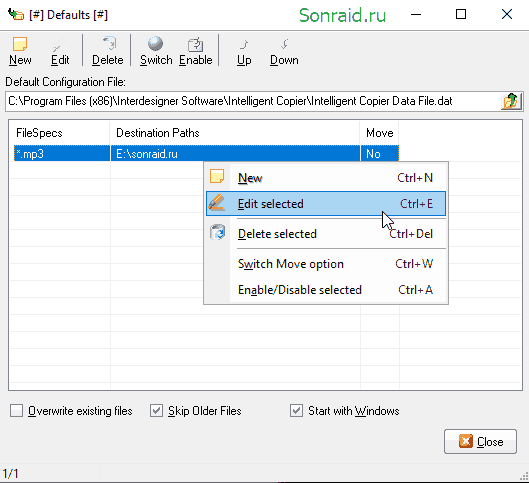Browse for default configuration file icon
This screenshot has width=529, height=483.
point(511,101)
